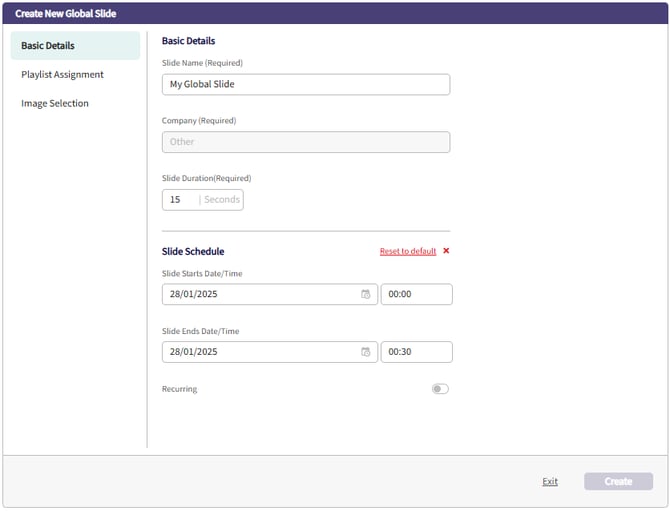
Task: Click the Slide Duration value 15
Action: coord(177,200)
